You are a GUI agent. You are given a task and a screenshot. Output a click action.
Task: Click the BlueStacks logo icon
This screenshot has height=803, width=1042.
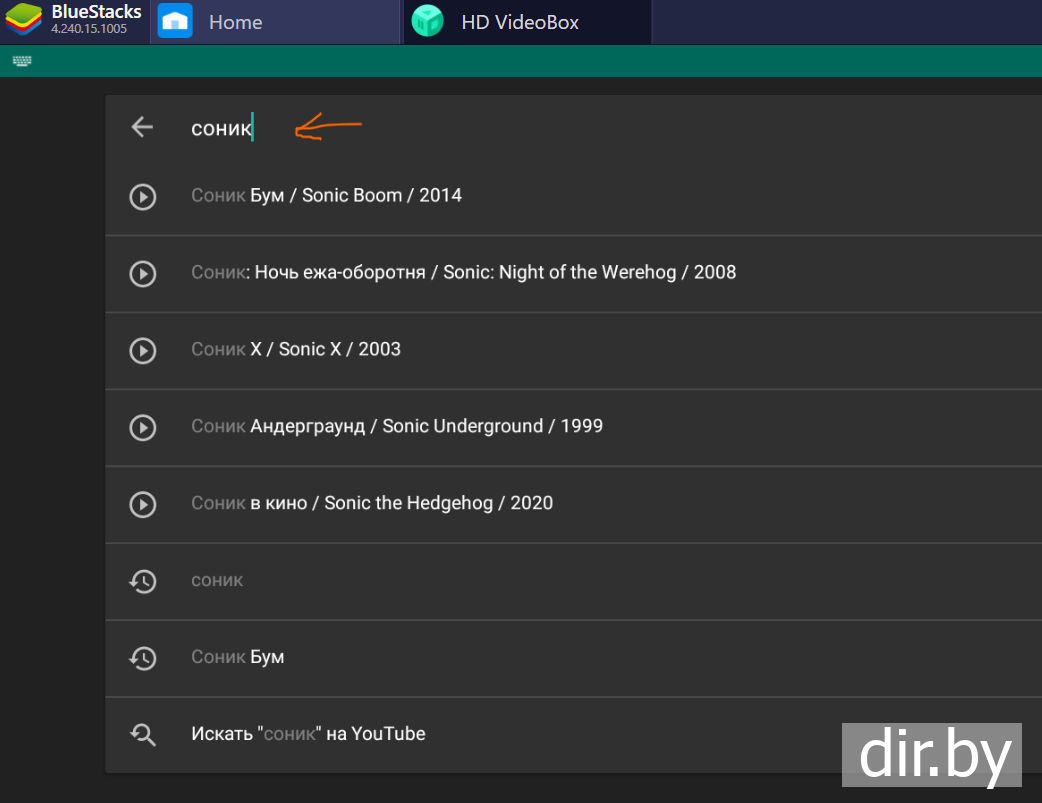click(x=24, y=21)
